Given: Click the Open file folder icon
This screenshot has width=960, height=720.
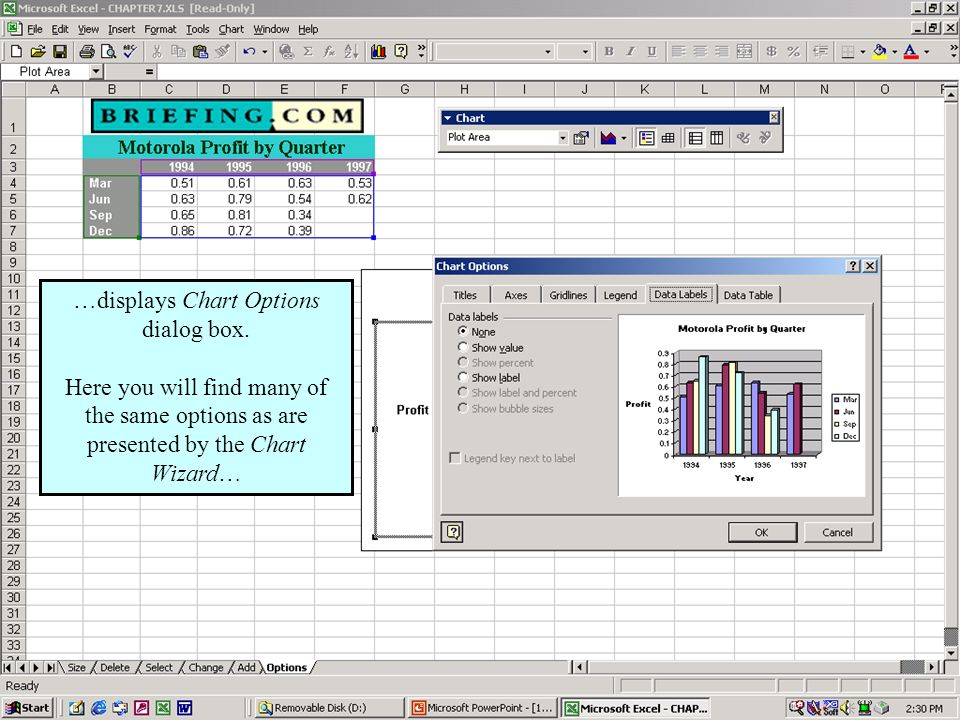Looking at the screenshot, I should click(38, 51).
